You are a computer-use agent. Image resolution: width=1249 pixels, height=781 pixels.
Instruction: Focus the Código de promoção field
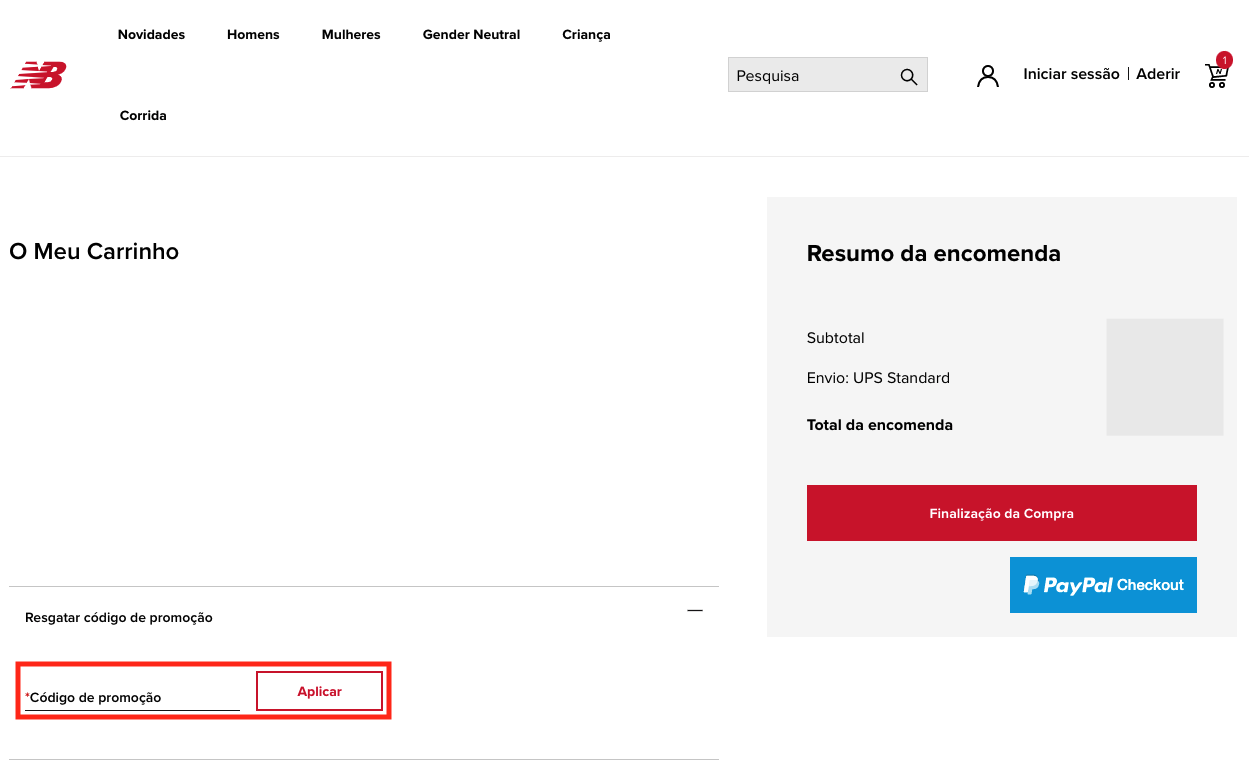click(132, 697)
